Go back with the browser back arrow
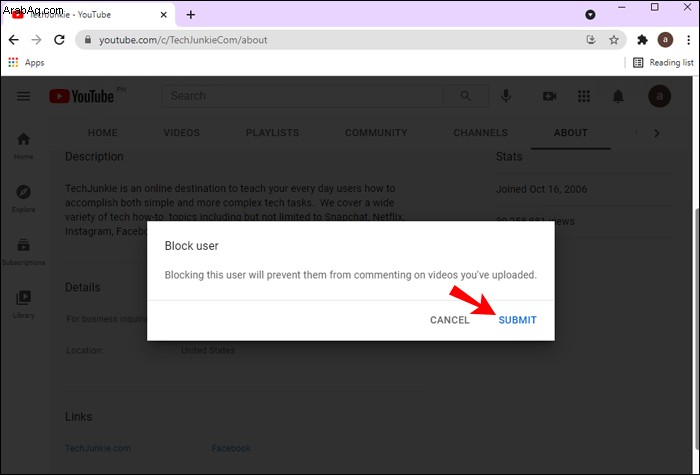Screen dimensions: 700x475 pyautogui.click(x=14, y=40)
